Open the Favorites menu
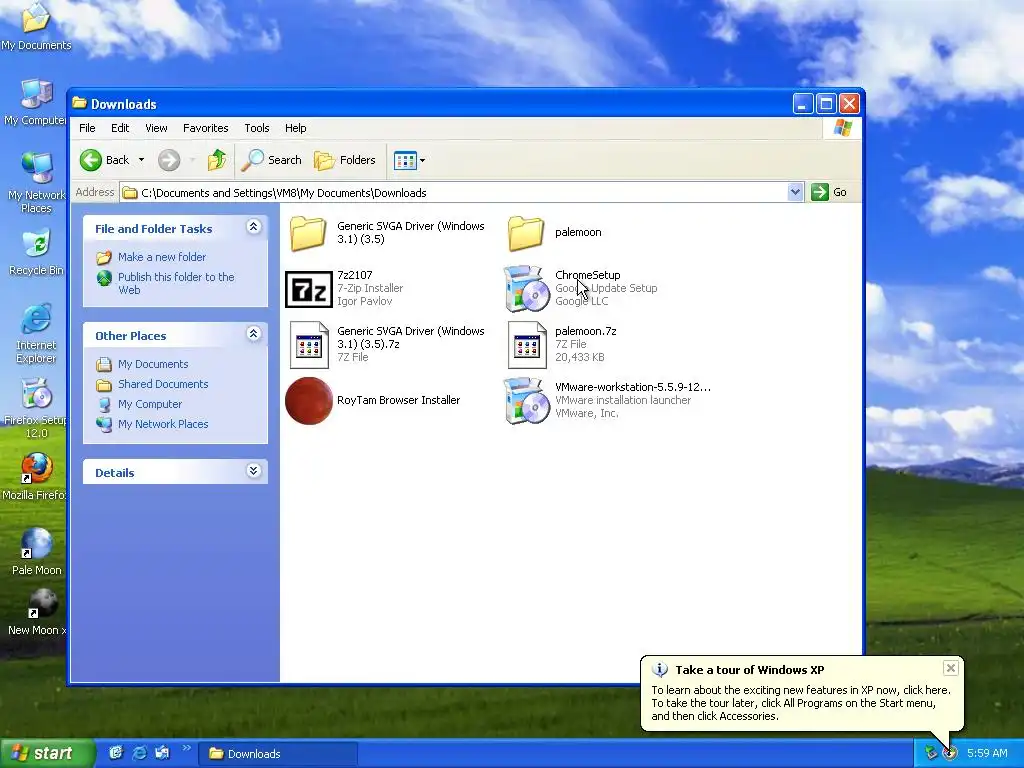The height and width of the screenshot is (768, 1024). 206,128
